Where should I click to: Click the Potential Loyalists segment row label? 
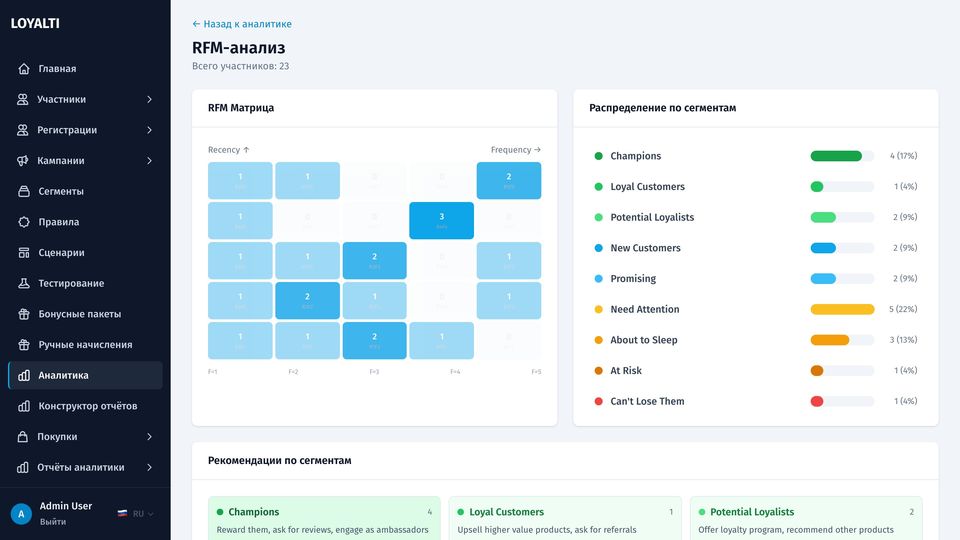click(652, 217)
